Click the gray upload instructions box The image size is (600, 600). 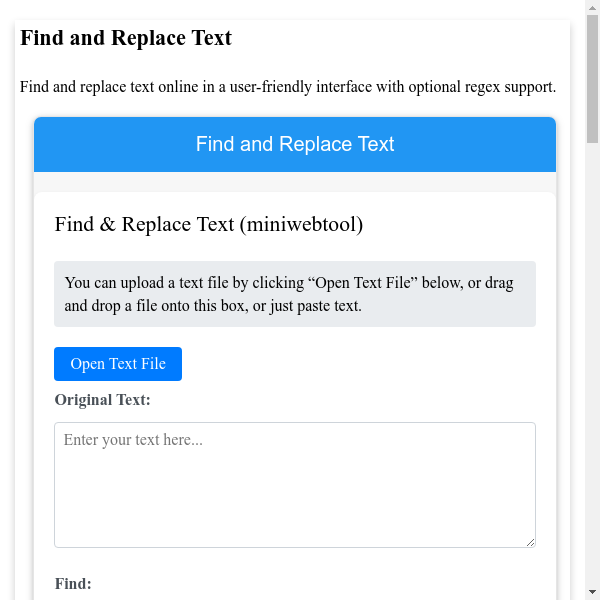pos(295,294)
